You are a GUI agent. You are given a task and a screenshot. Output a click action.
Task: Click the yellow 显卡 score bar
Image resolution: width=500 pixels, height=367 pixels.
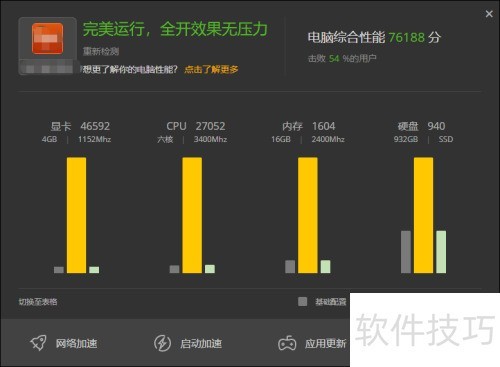76,215
